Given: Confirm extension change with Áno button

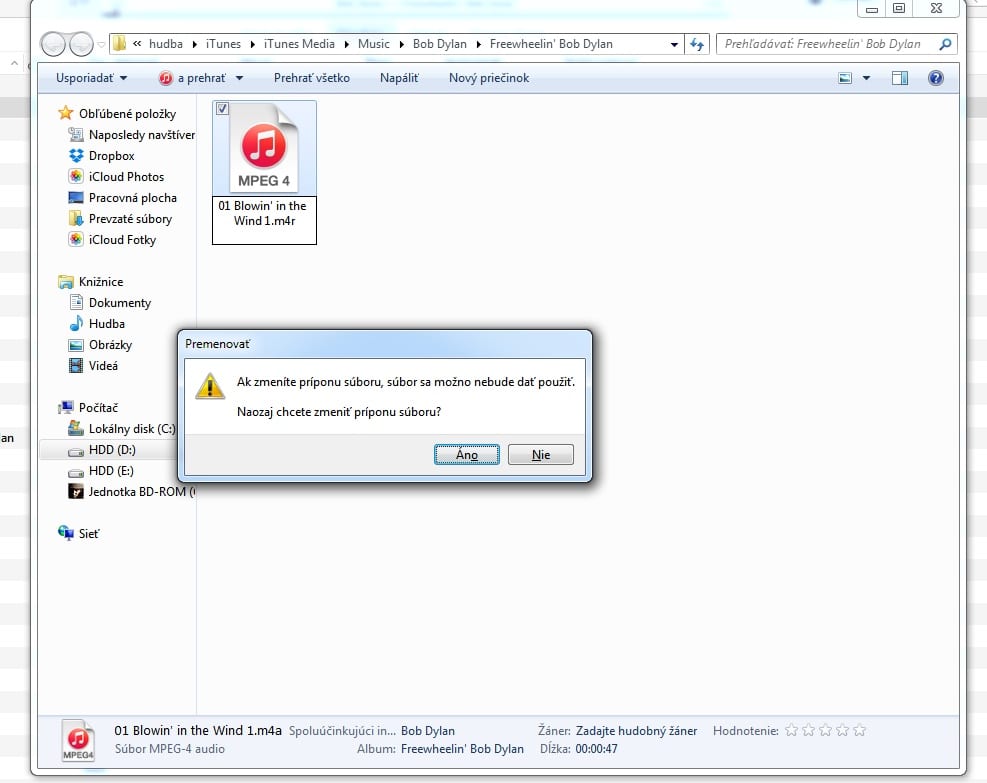Looking at the screenshot, I should pyautogui.click(x=466, y=454).
